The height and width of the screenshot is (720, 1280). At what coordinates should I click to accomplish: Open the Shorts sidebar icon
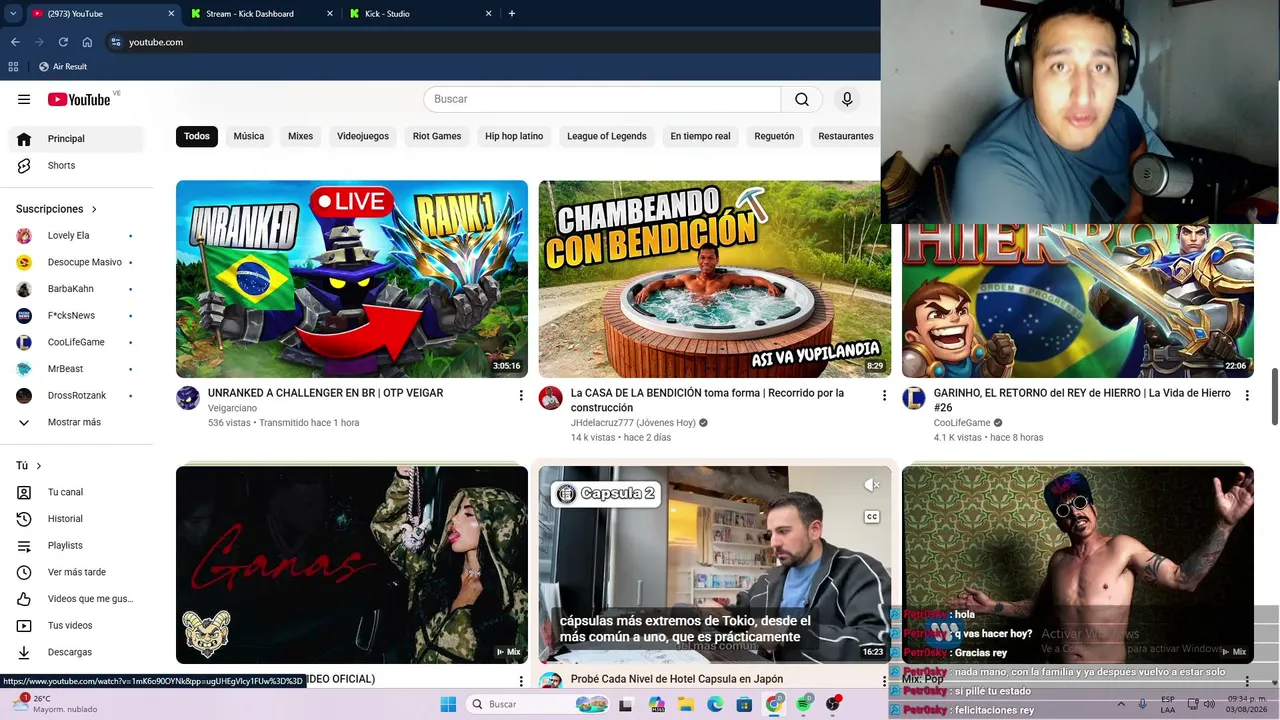[24, 165]
